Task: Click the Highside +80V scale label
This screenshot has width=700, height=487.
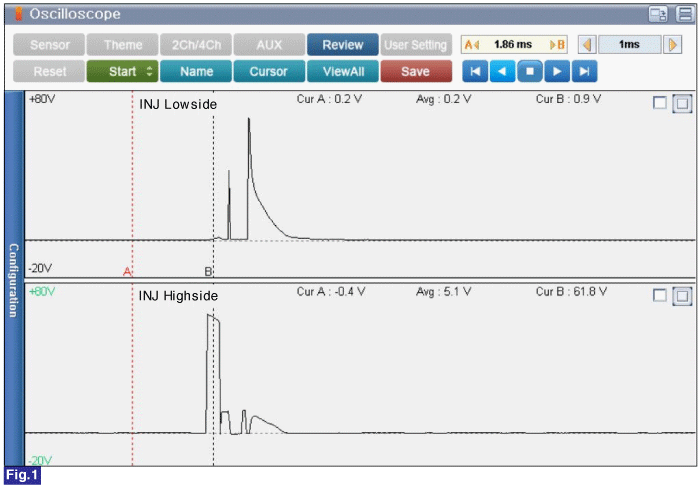Action: click(42, 291)
